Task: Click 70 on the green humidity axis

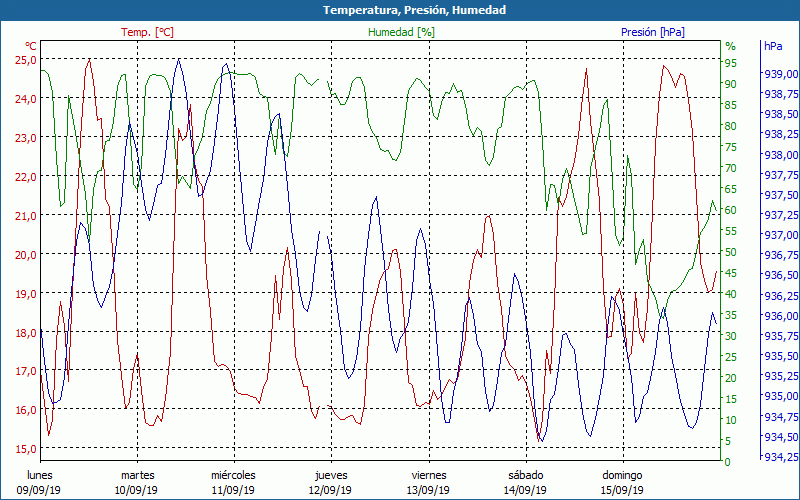Action: (731, 168)
